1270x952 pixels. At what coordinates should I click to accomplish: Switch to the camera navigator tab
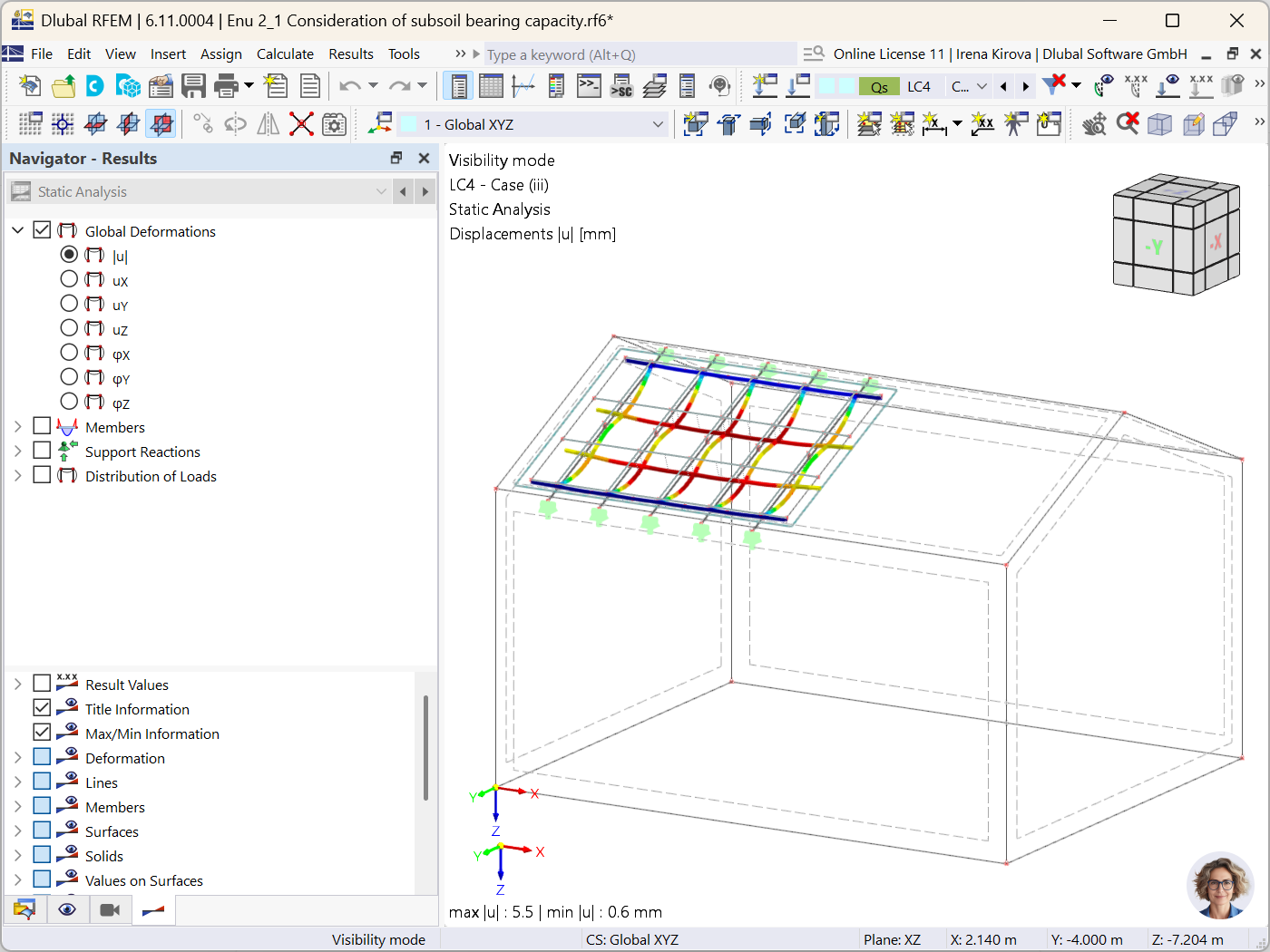click(x=110, y=908)
